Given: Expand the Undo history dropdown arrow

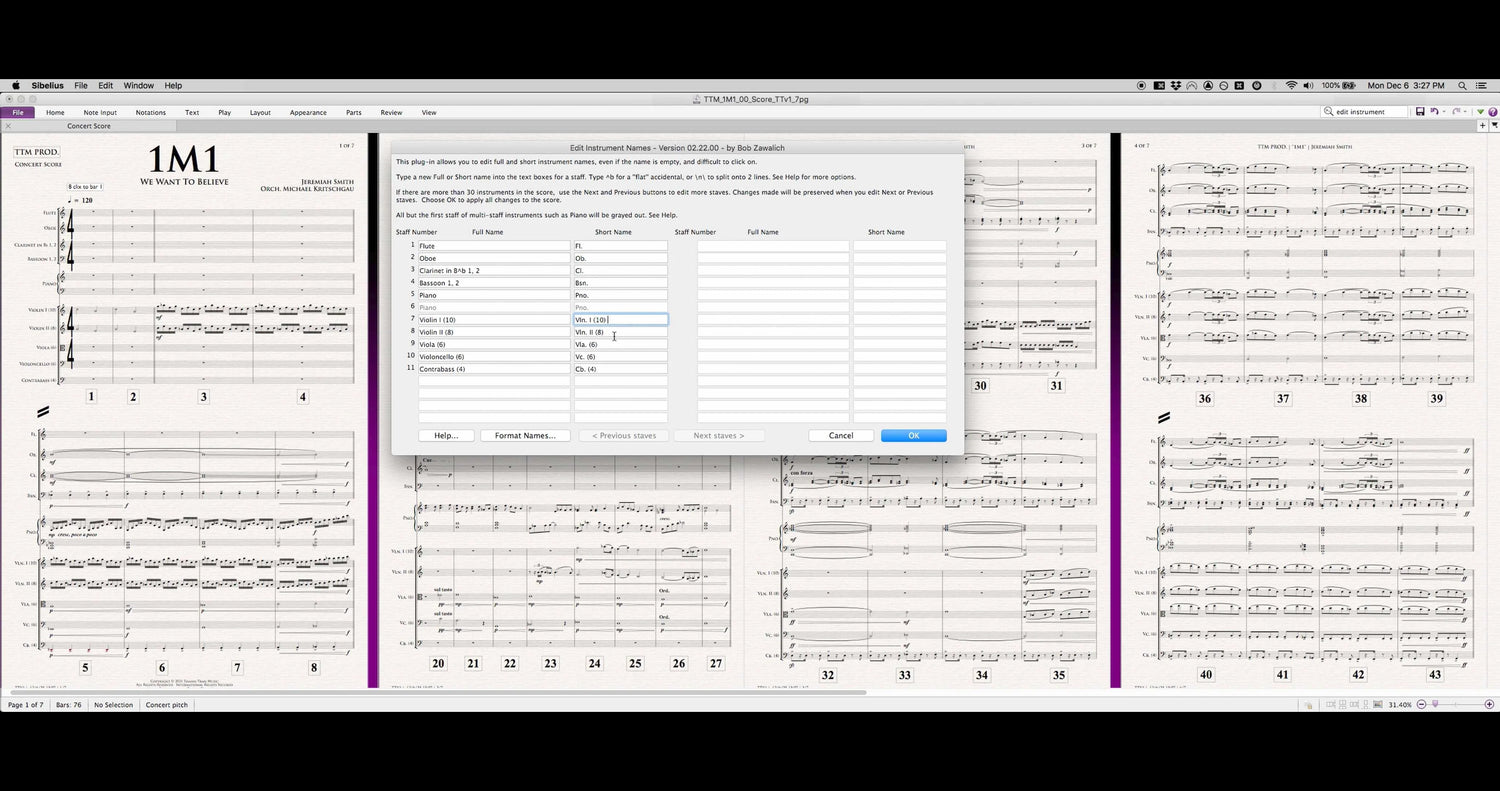Looking at the screenshot, I should 1443,112.
